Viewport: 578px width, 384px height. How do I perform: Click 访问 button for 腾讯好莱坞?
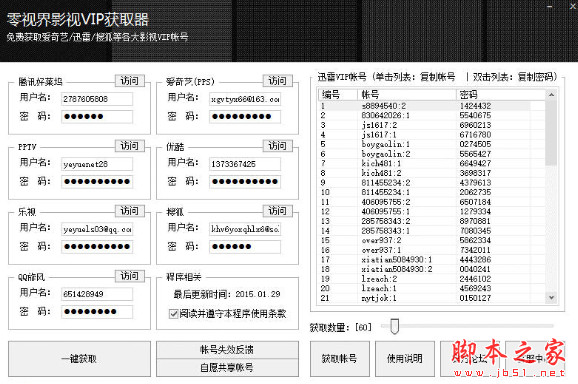(x=129, y=81)
